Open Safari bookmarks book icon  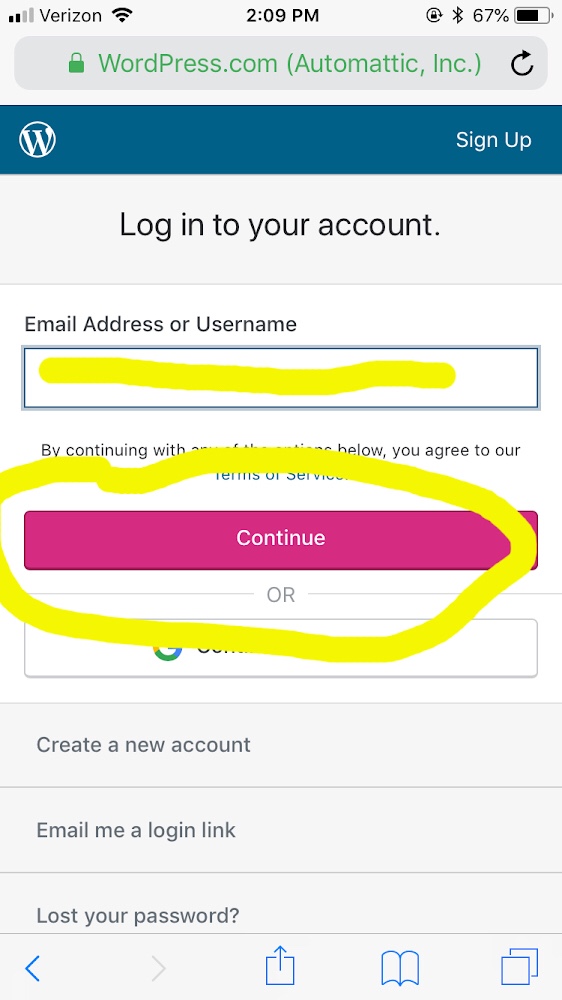[x=400, y=968]
